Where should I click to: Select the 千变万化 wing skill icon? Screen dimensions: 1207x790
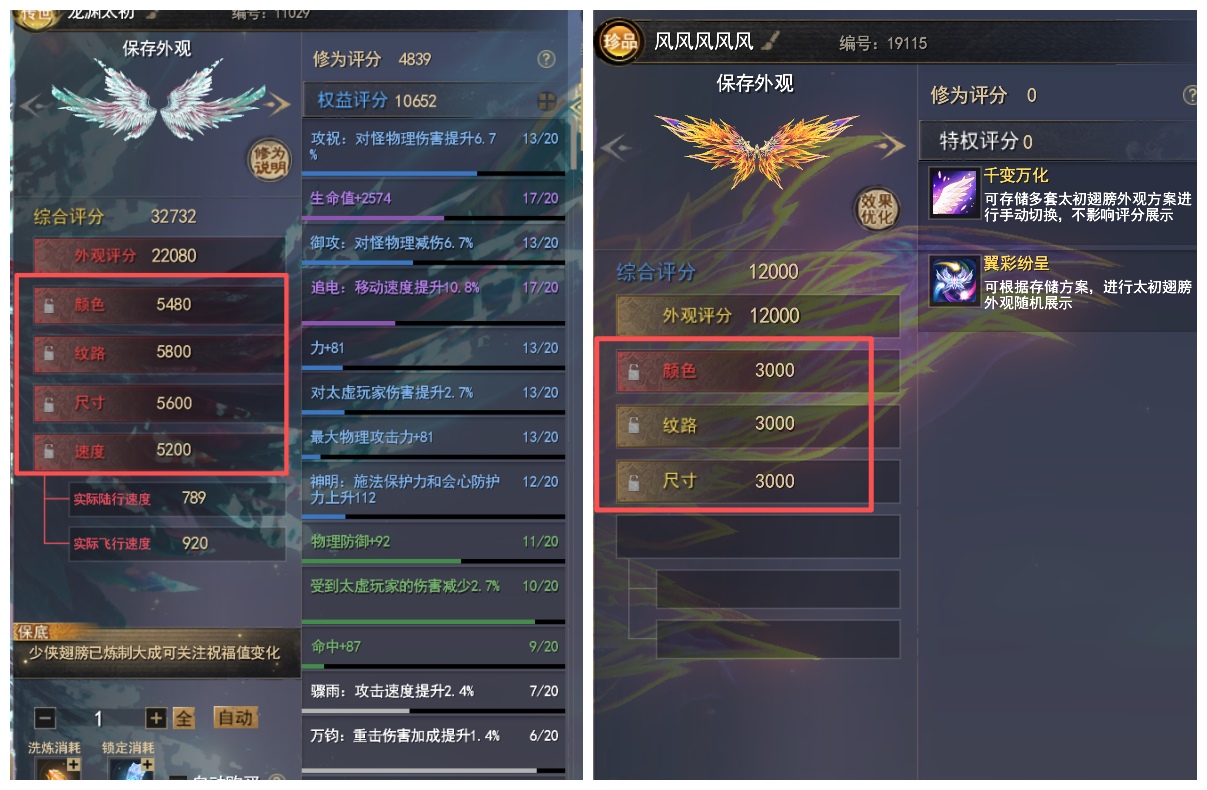tap(953, 192)
